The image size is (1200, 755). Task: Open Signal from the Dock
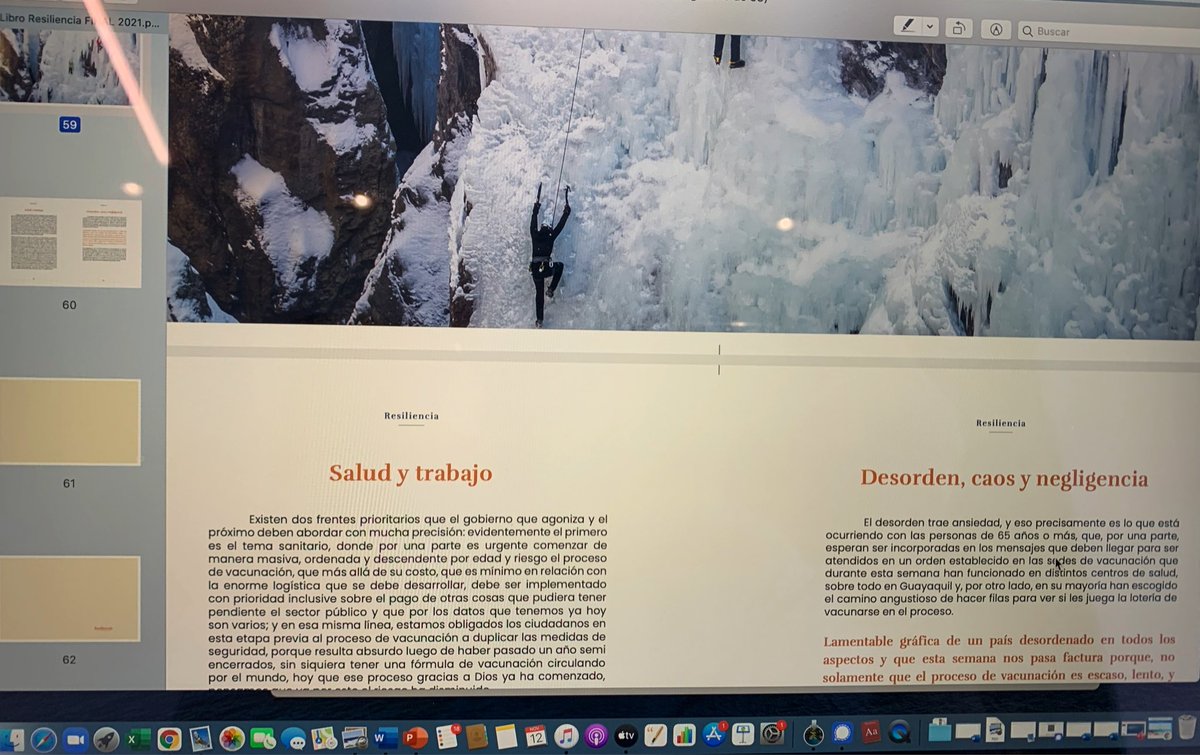(842, 733)
